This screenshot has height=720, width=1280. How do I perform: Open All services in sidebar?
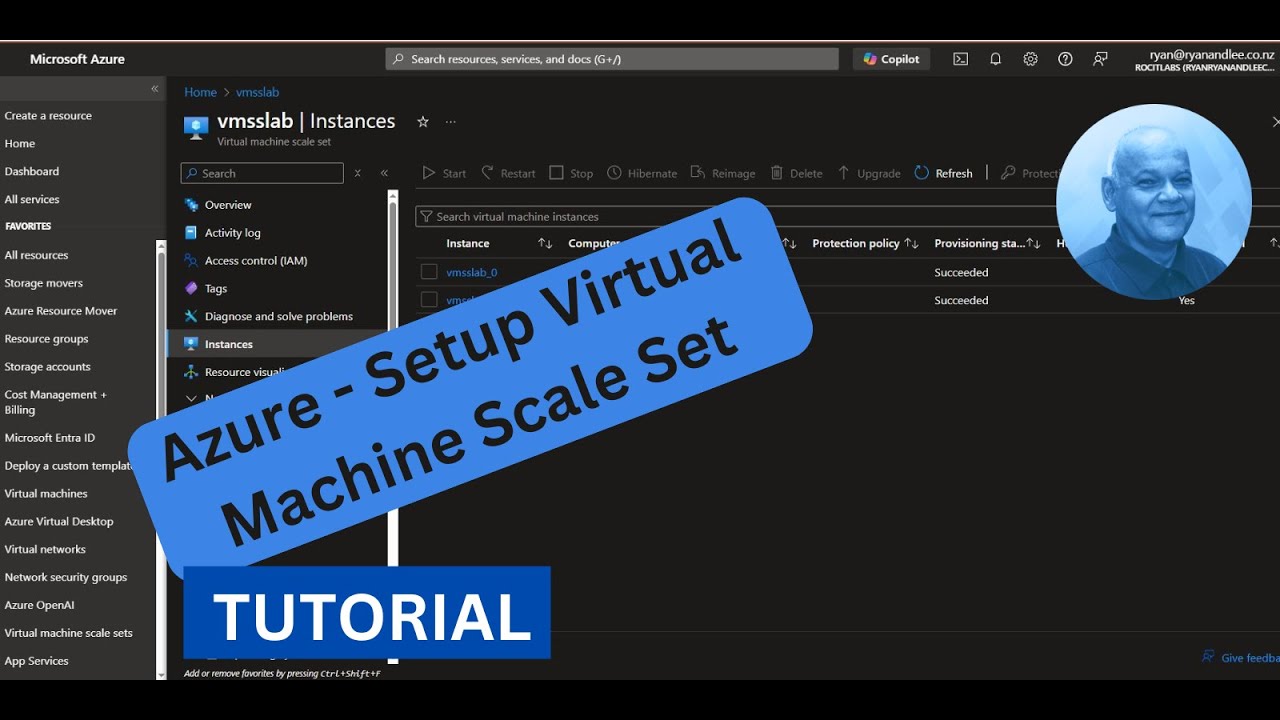(32, 199)
